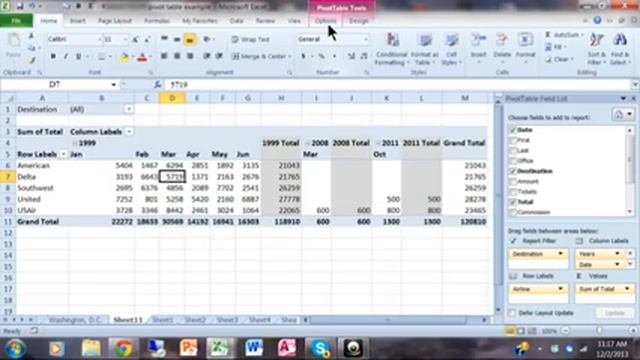Open Microsoft Word from the taskbar
The width and height of the screenshot is (640, 360).
[254, 349]
